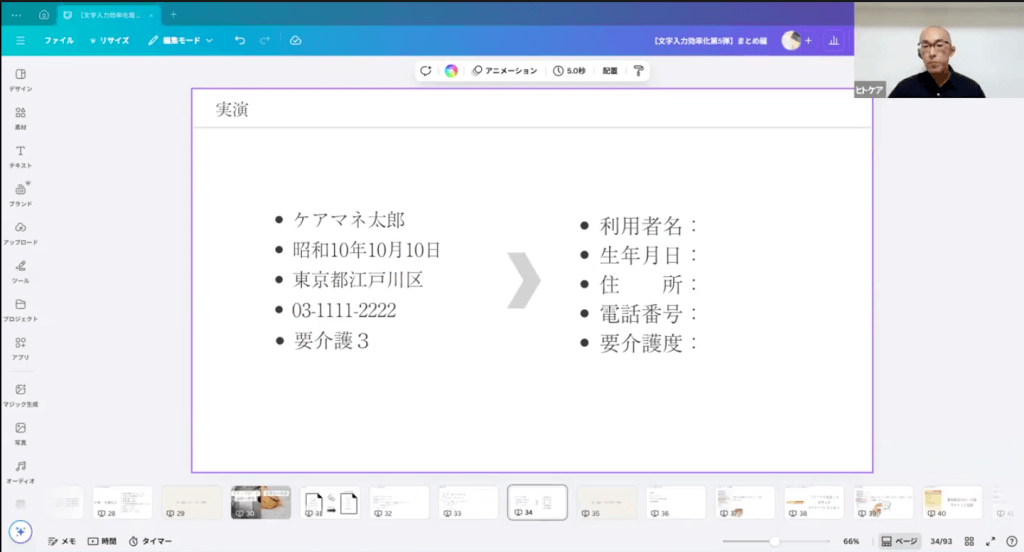Click the 配置 (Position) button
This screenshot has height=552, width=1024.
click(610, 71)
